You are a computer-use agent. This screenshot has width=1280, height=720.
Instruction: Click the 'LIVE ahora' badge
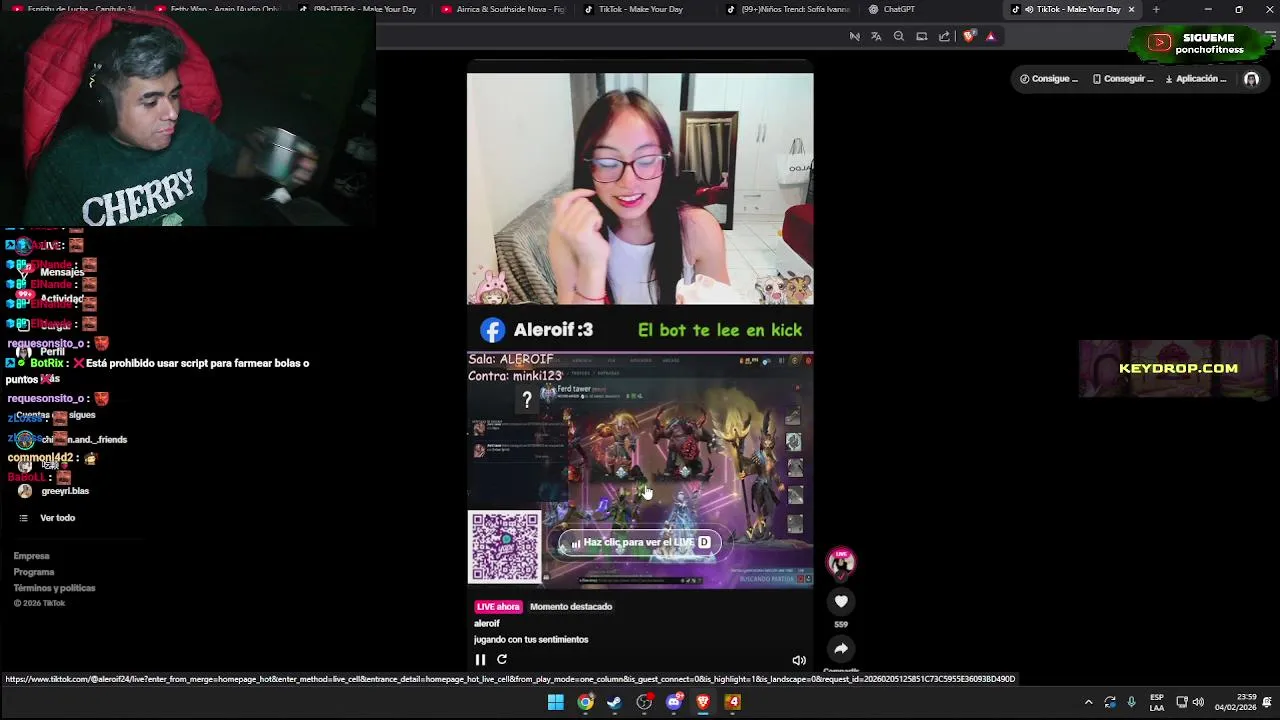pyautogui.click(x=498, y=607)
